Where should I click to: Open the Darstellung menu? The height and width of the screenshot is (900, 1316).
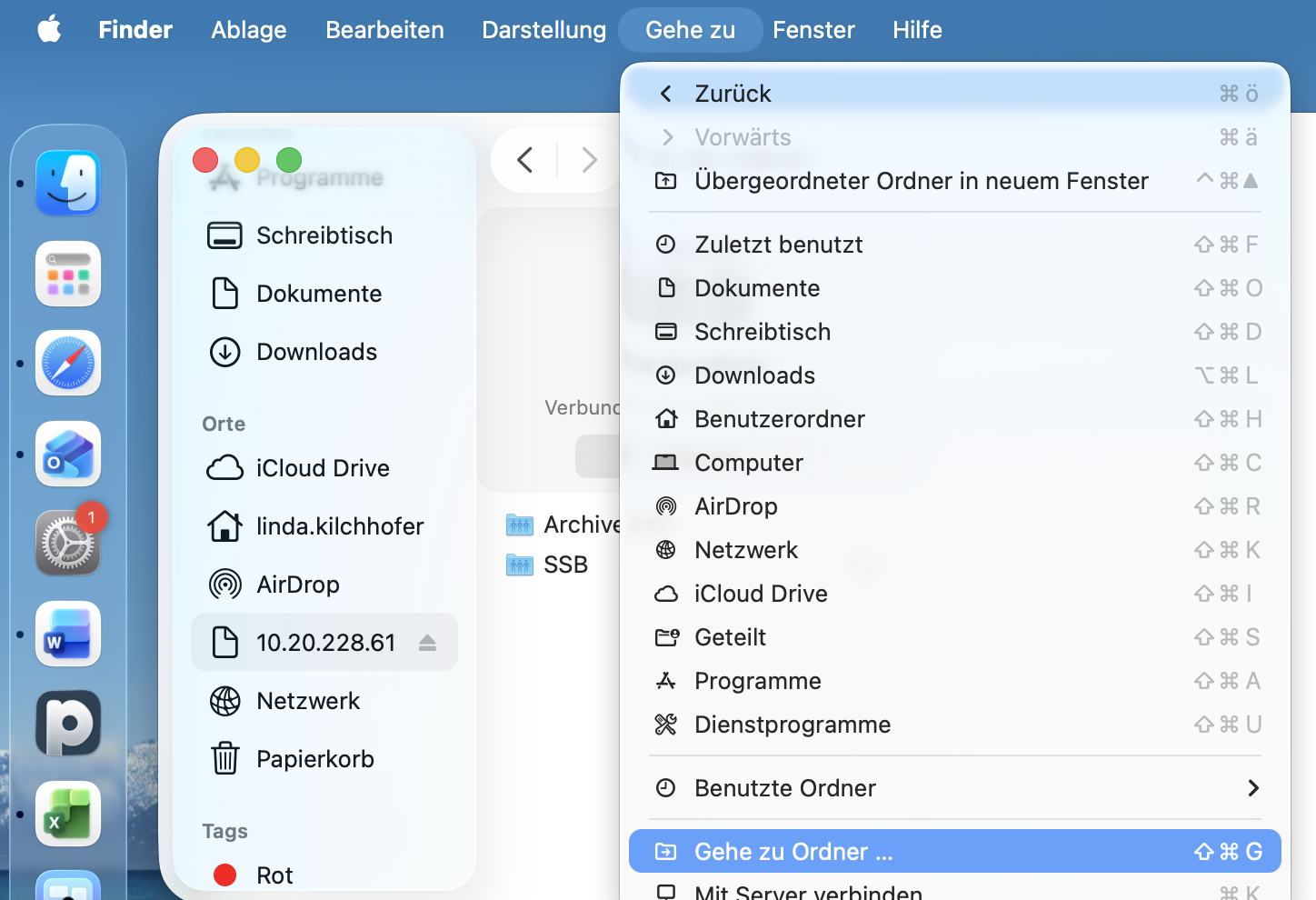point(543,30)
